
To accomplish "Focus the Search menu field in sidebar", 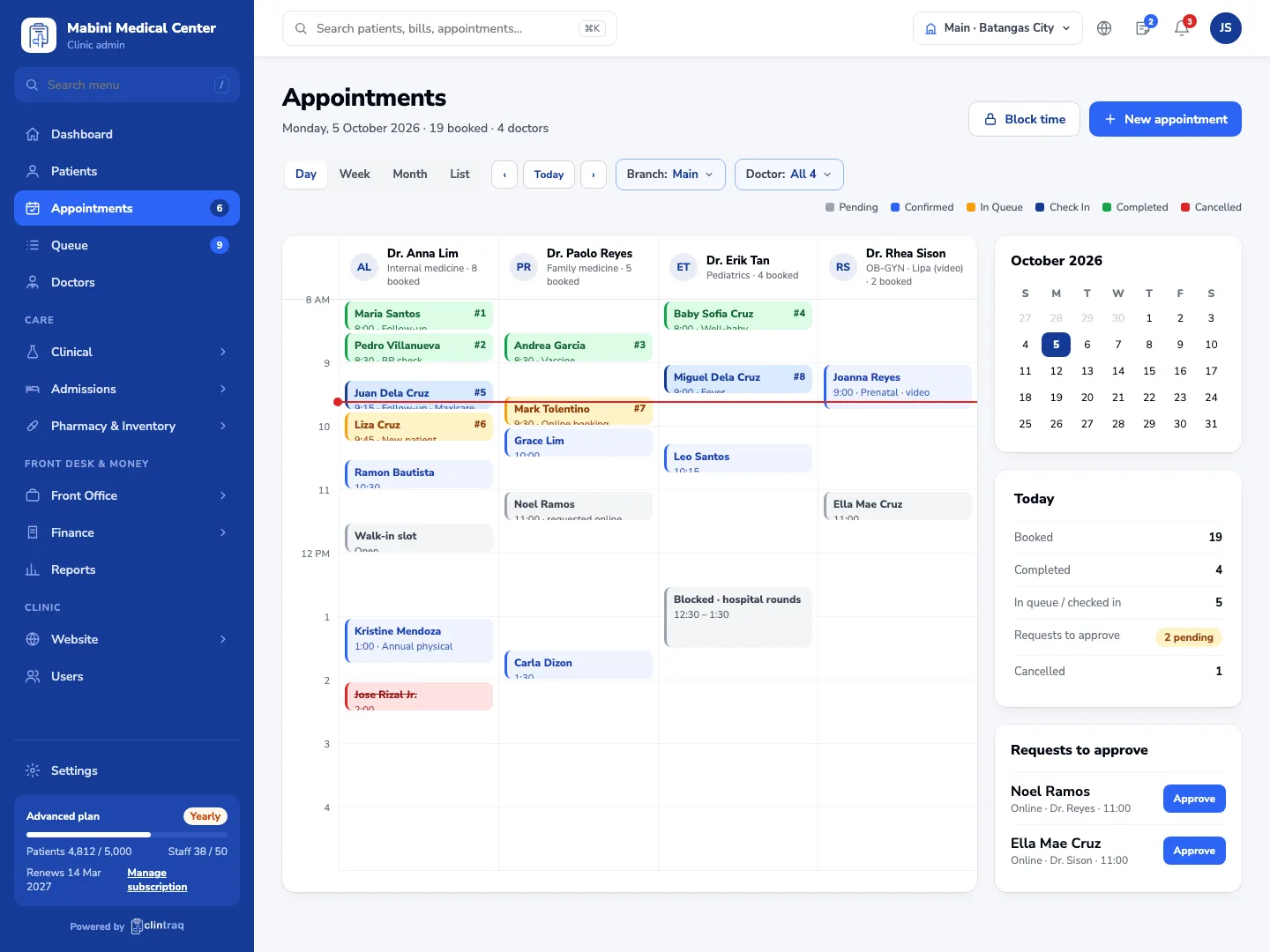I will [x=127, y=85].
